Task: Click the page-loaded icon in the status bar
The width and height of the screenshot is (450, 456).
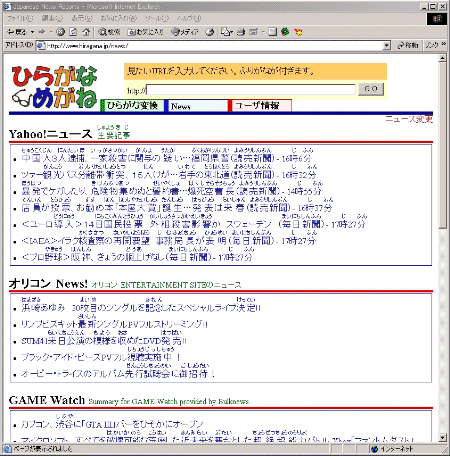Action: (8, 449)
